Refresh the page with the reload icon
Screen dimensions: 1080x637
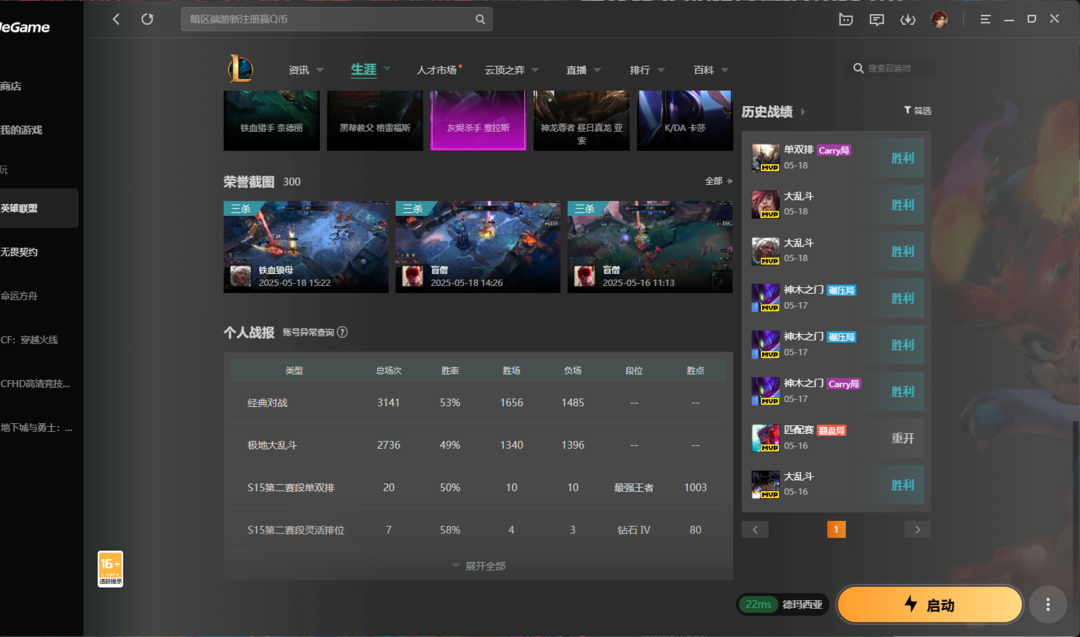click(147, 19)
